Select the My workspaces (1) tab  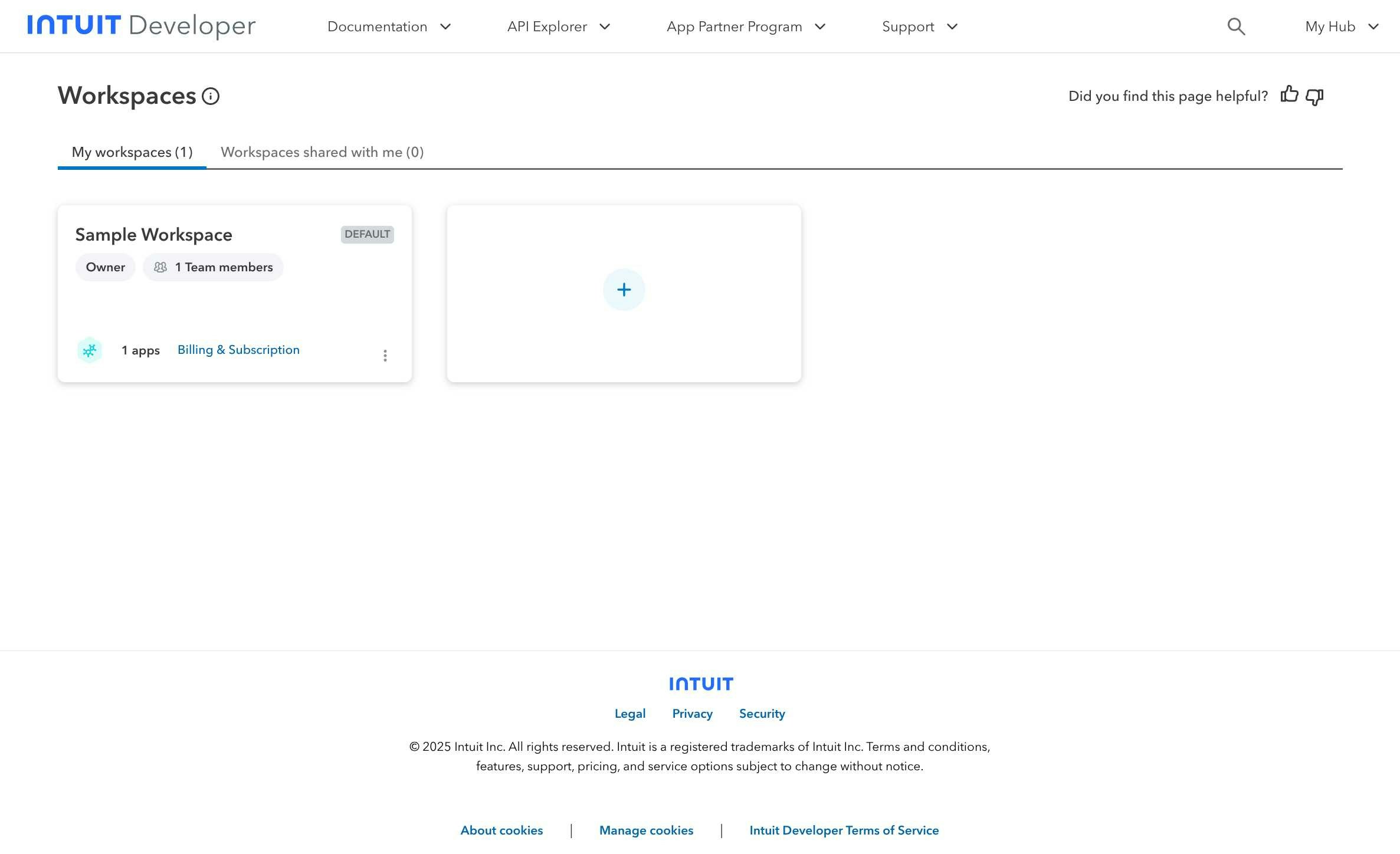(x=132, y=152)
